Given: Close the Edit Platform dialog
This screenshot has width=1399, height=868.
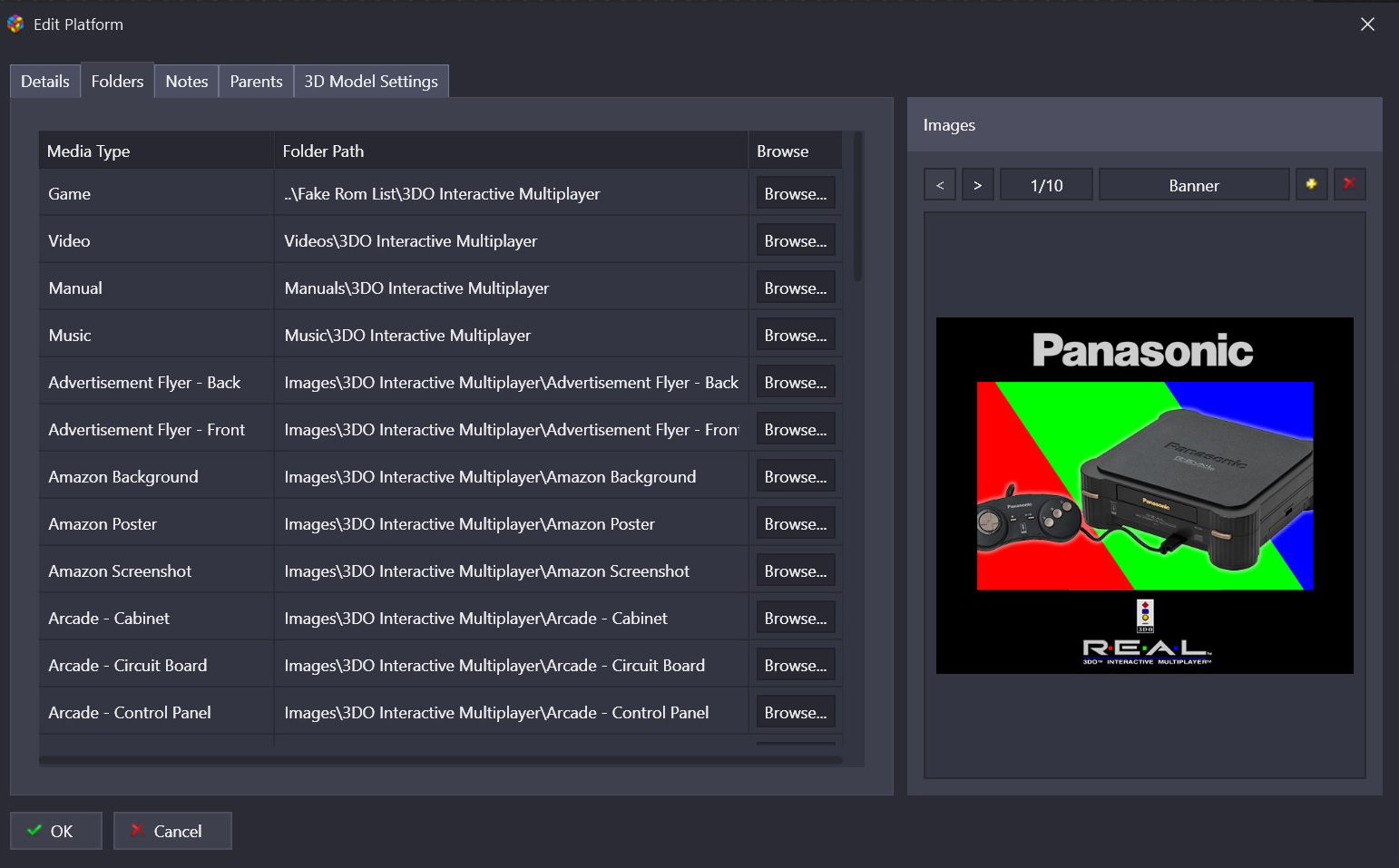Looking at the screenshot, I should pyautogui.click(x=1367, y=24).
